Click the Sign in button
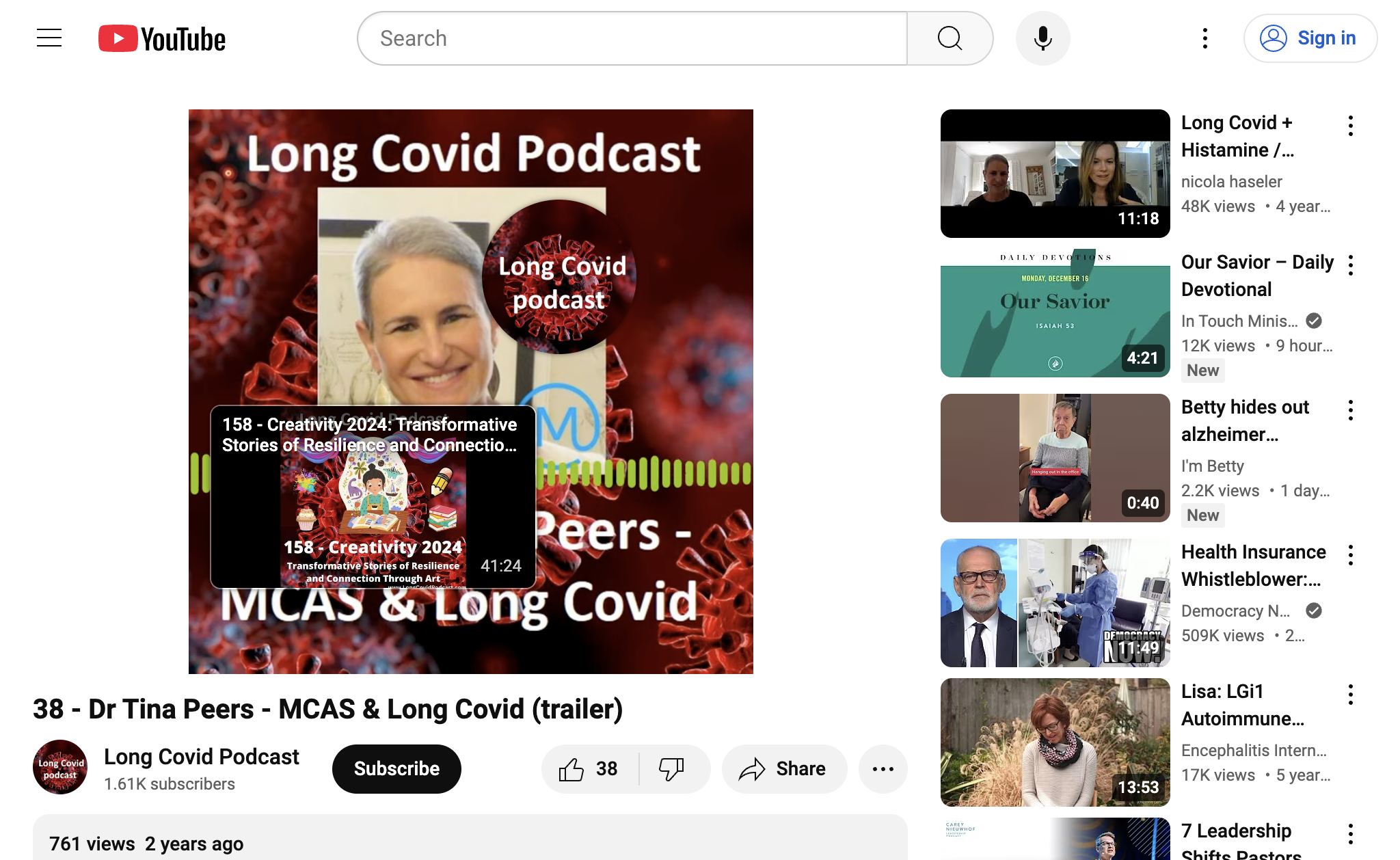1400x860 pixels. pos(1310,38)
